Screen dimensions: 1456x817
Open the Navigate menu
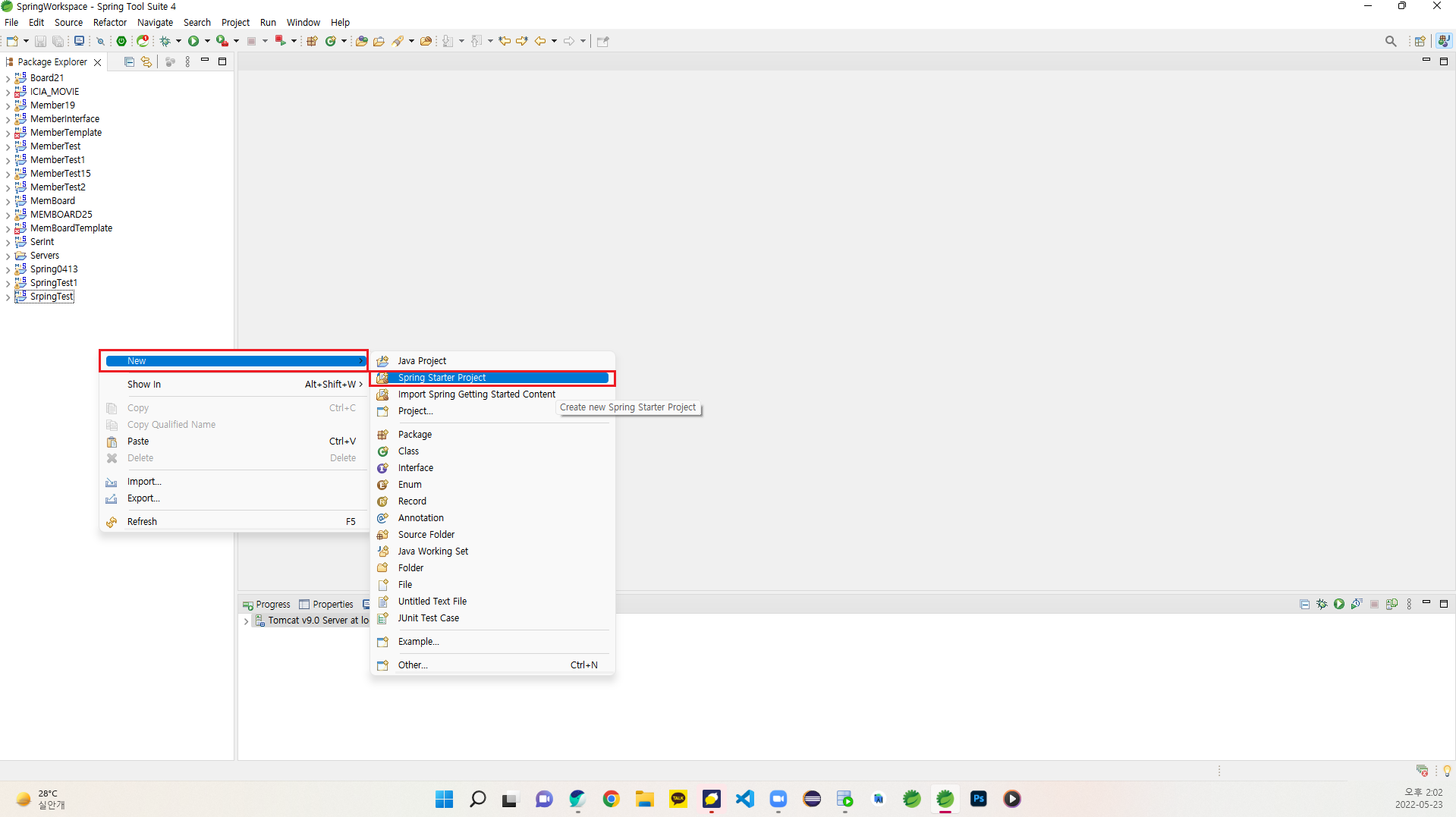155,22
